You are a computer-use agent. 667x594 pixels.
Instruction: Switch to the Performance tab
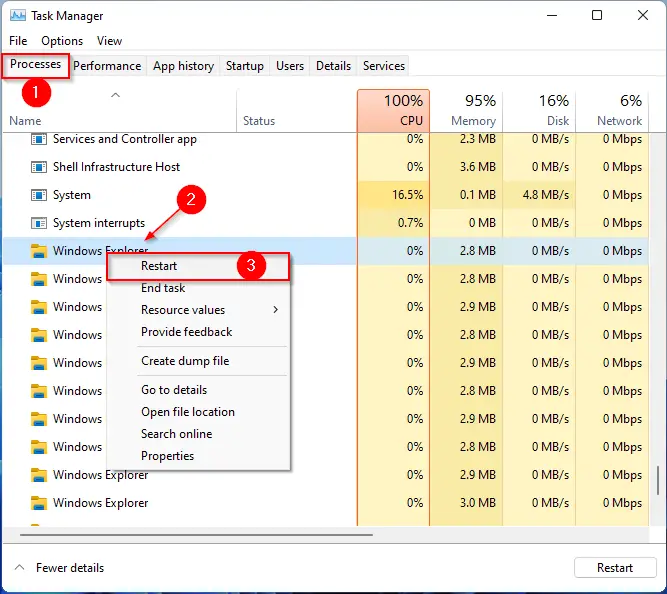click(107, 66)
